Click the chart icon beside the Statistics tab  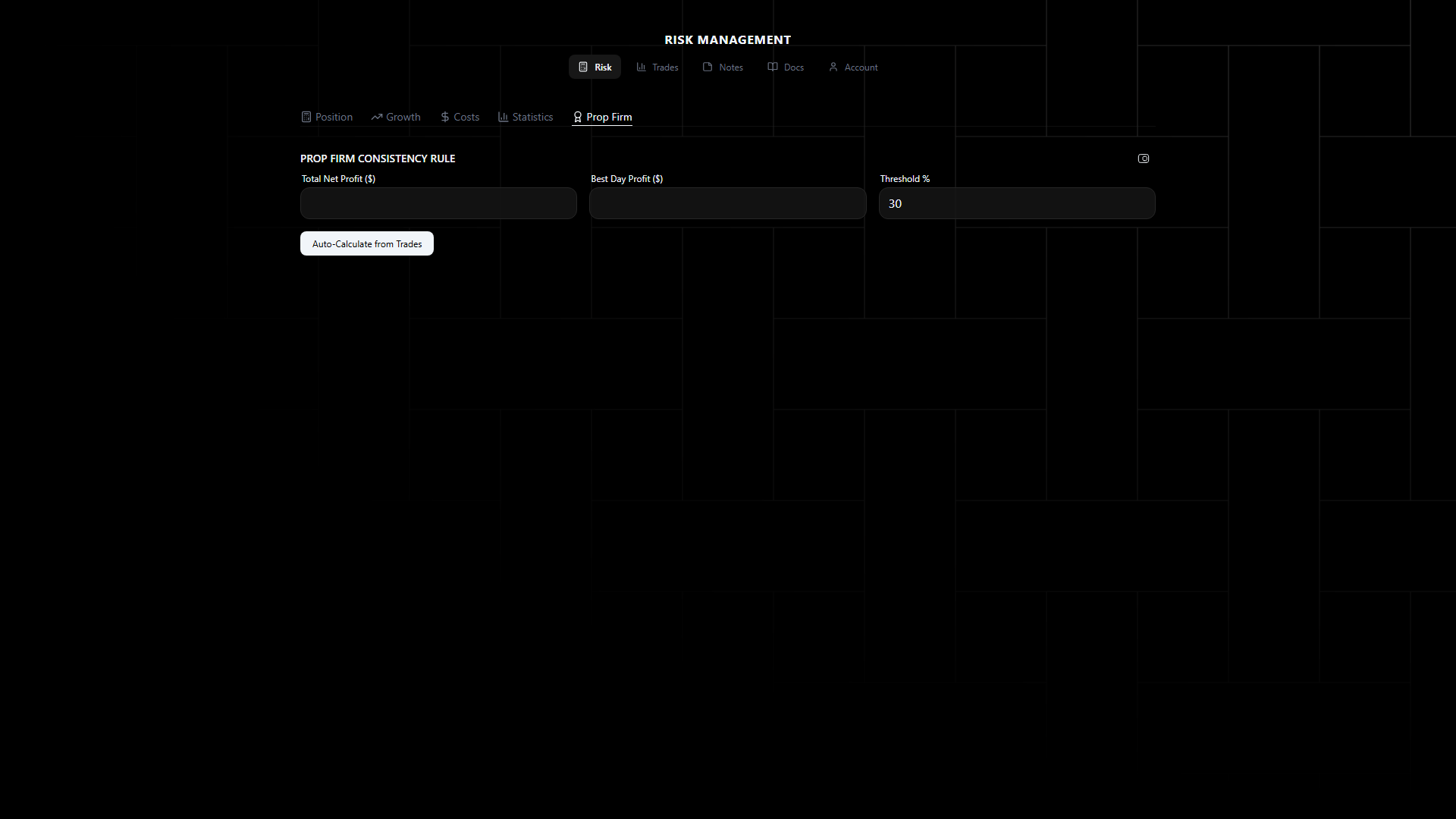tap(503, 117)
